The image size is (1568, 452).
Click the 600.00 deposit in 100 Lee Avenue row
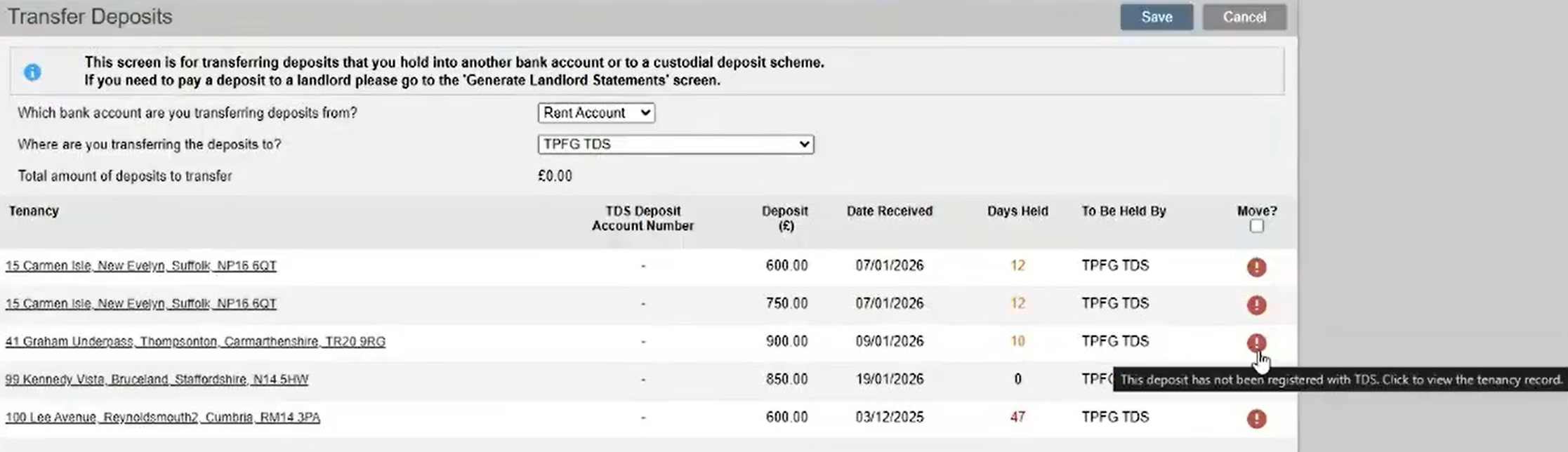click(x=786, y=417)
